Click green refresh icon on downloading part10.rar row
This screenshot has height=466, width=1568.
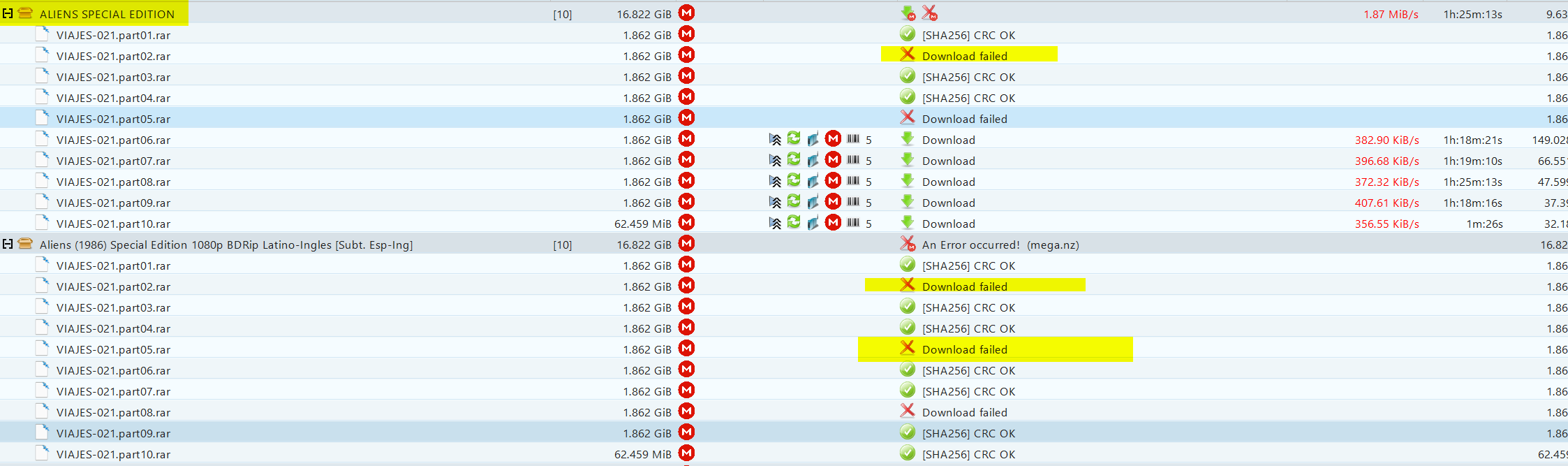click(794, 222)
